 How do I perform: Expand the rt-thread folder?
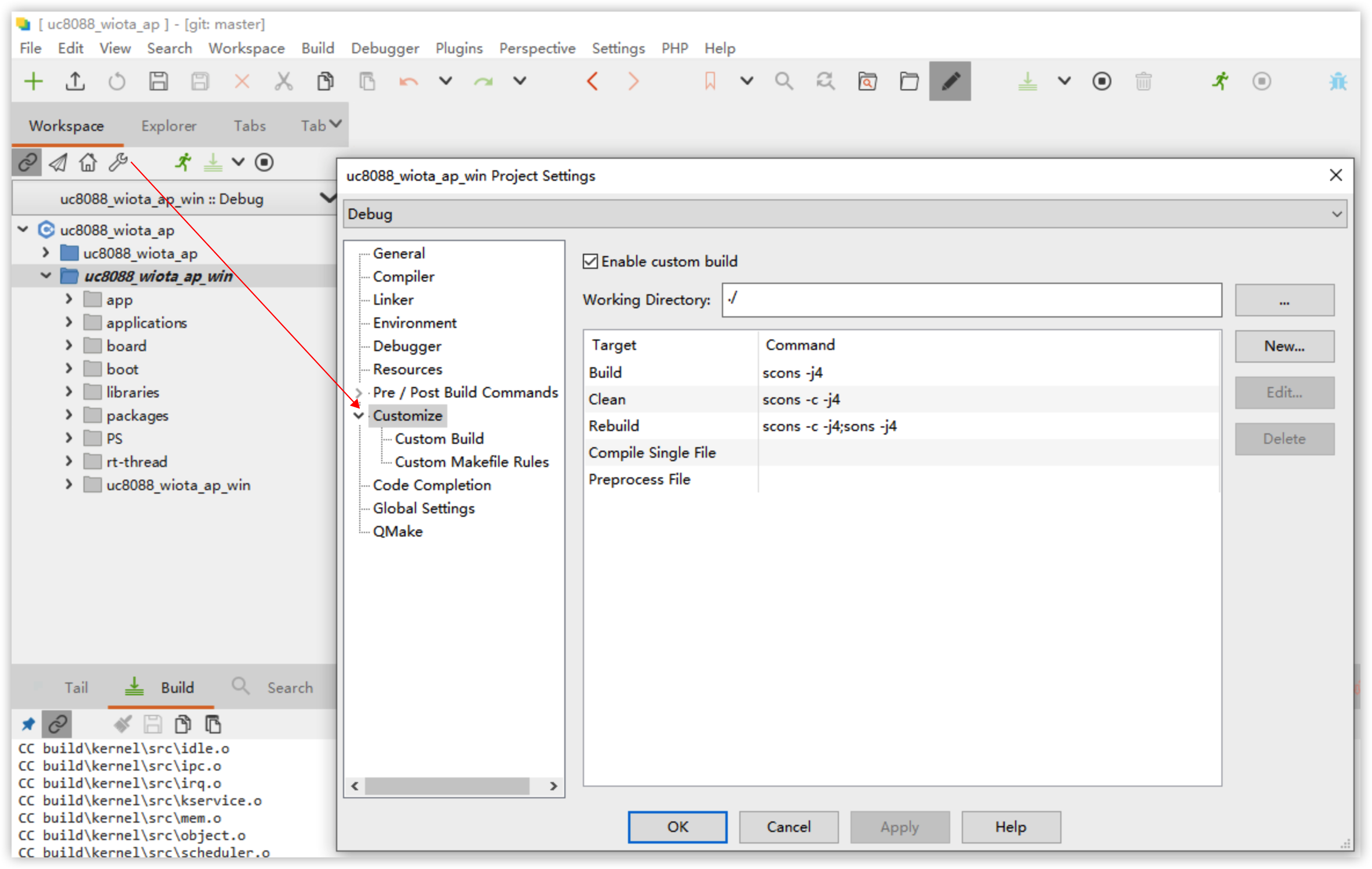(69, 461)
